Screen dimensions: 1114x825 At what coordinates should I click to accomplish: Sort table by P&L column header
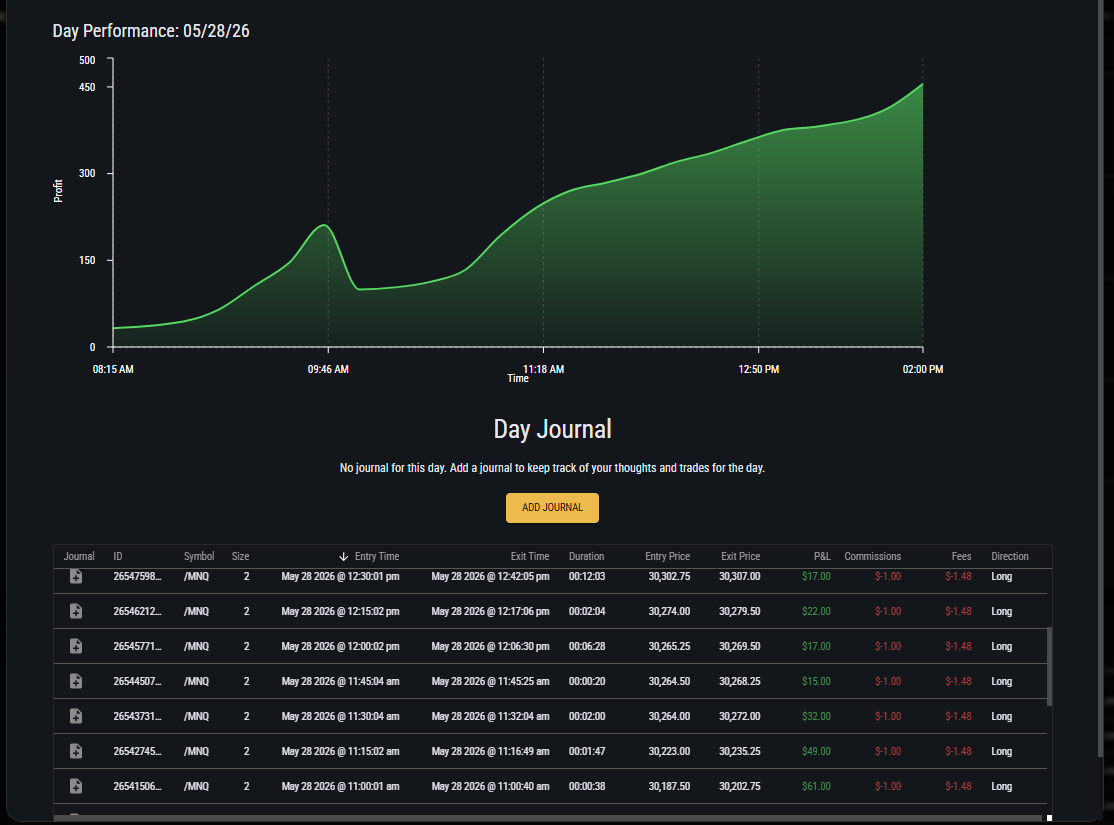click(822, 556)
